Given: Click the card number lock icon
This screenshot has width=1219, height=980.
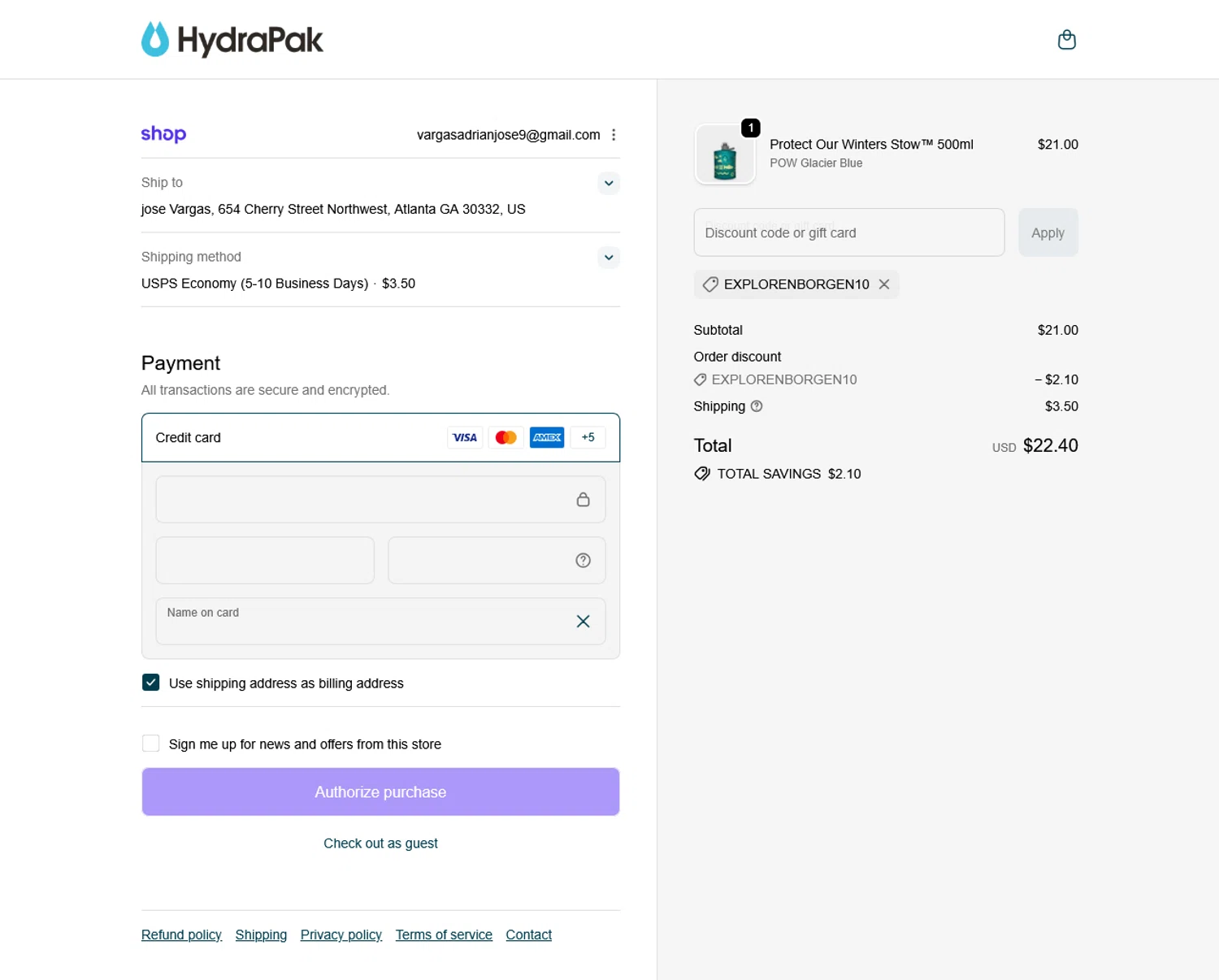Looking at the screenshot, I should coord(583,500).
